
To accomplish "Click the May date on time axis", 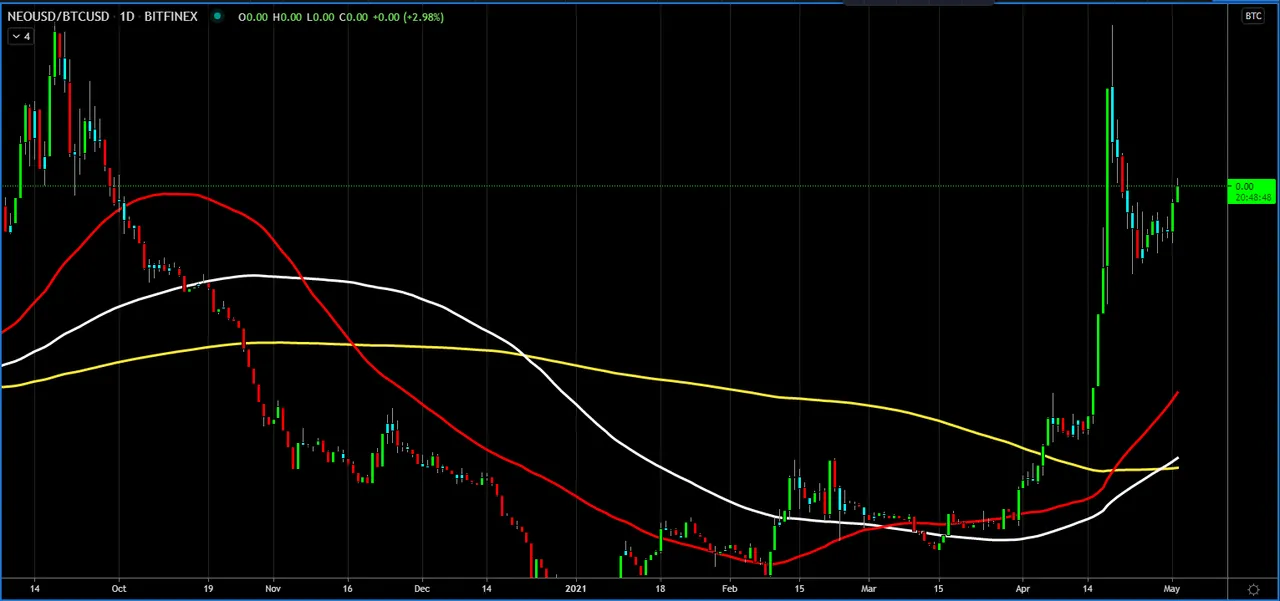I will click(1172, 589).
